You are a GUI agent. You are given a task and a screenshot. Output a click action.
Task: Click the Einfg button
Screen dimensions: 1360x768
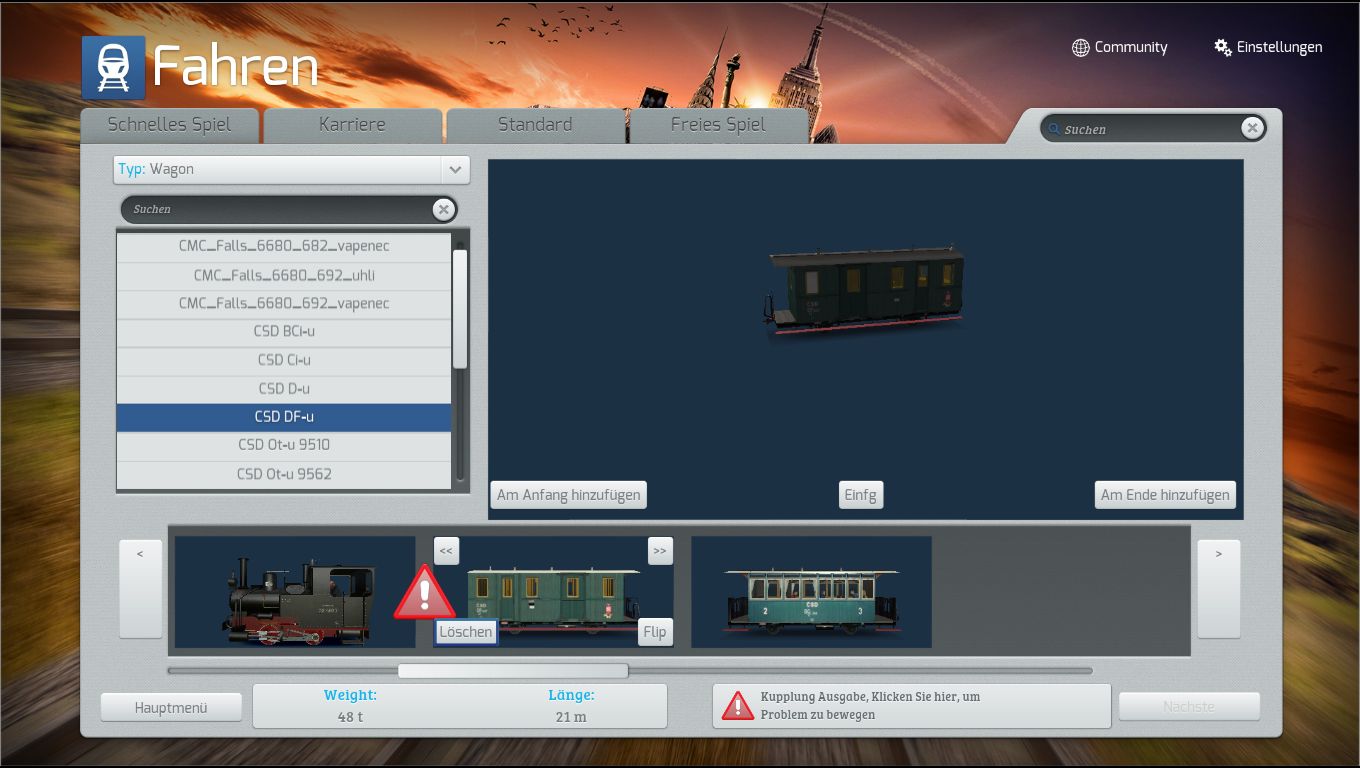[861, 495]
